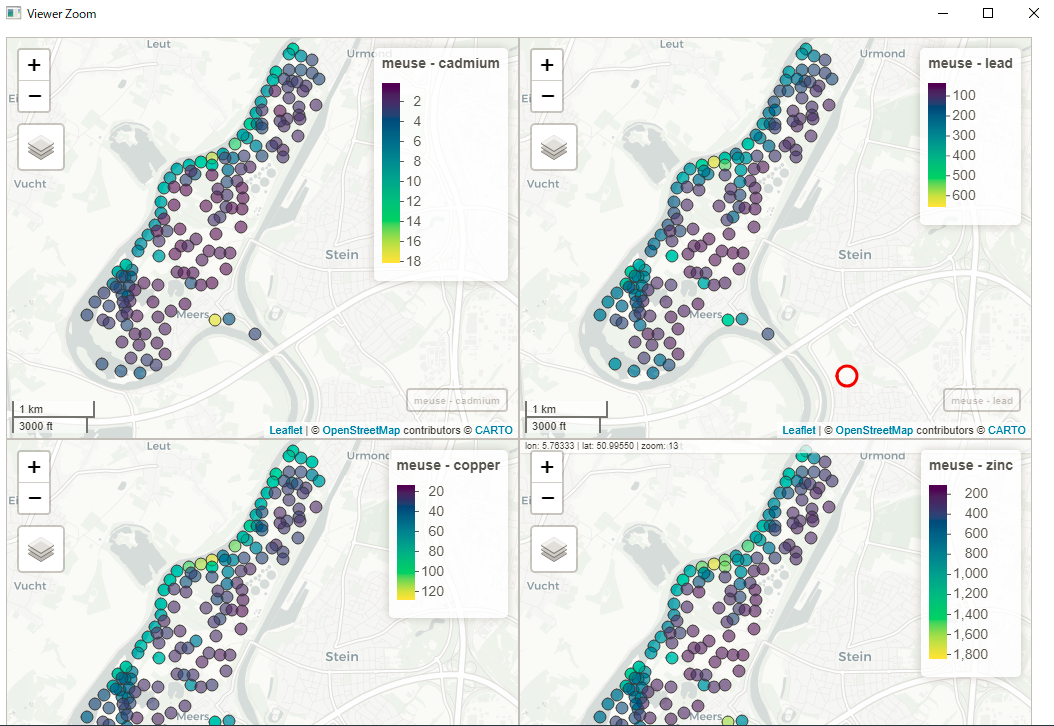
Task: Zoom in on the cadmium map
Action: click(34, 66)
